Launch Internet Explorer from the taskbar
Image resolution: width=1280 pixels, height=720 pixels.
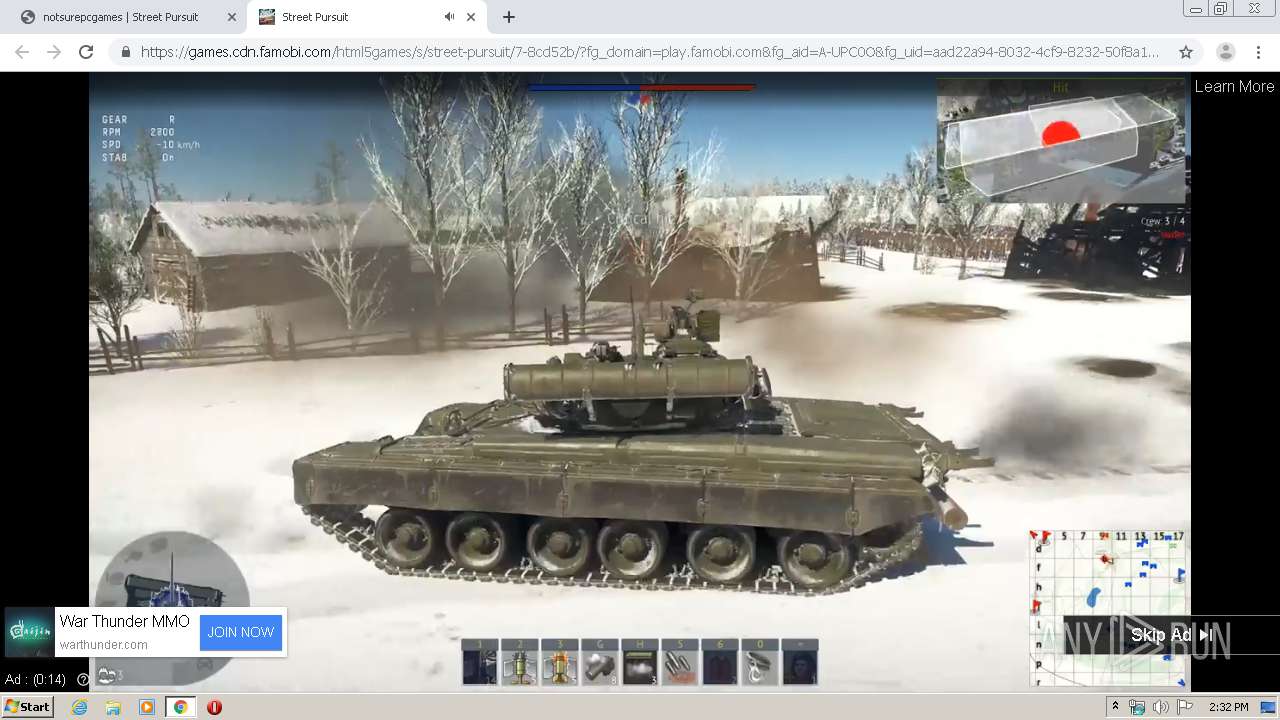[x=79, y=707]
